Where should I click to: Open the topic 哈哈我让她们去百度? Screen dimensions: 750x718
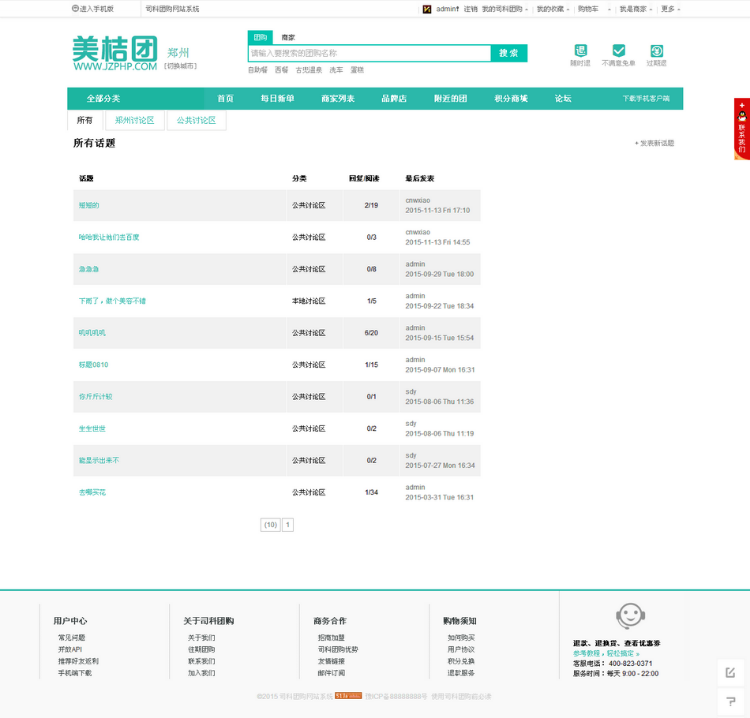(109, 237)
